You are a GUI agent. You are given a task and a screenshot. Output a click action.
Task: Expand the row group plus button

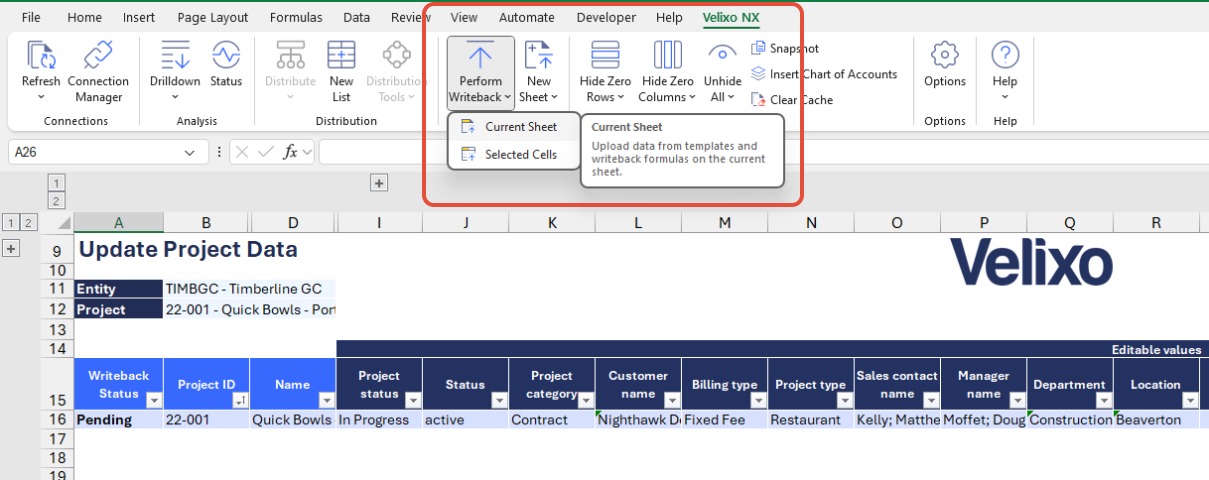(x=12, y=248)
